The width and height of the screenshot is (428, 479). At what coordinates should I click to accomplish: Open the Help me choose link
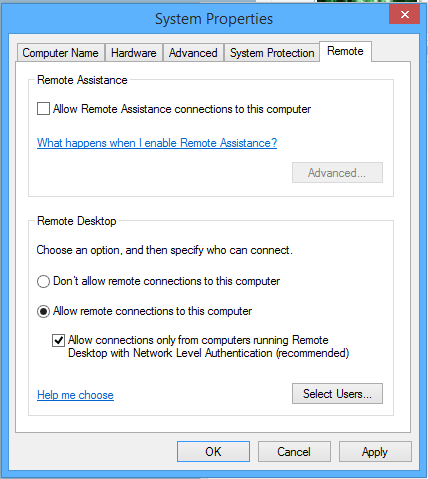(75, 395)
